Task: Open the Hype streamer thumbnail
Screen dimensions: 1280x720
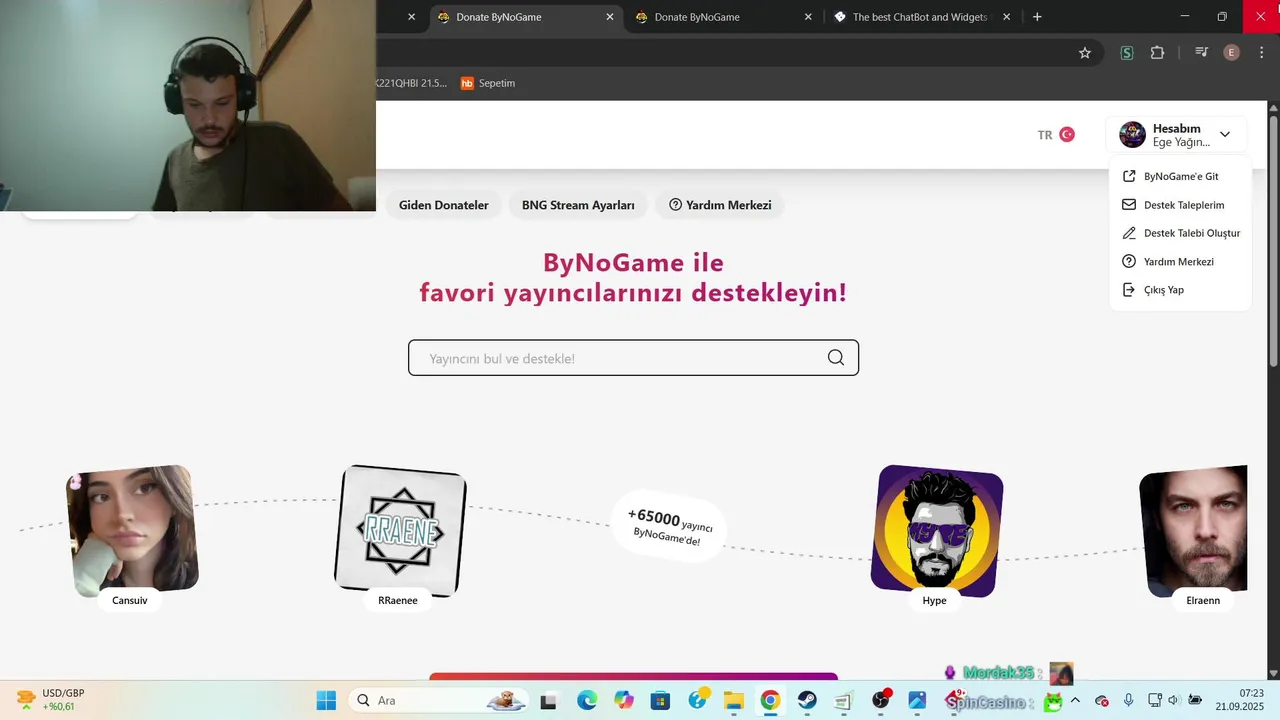Action: (x=936, y=531)
